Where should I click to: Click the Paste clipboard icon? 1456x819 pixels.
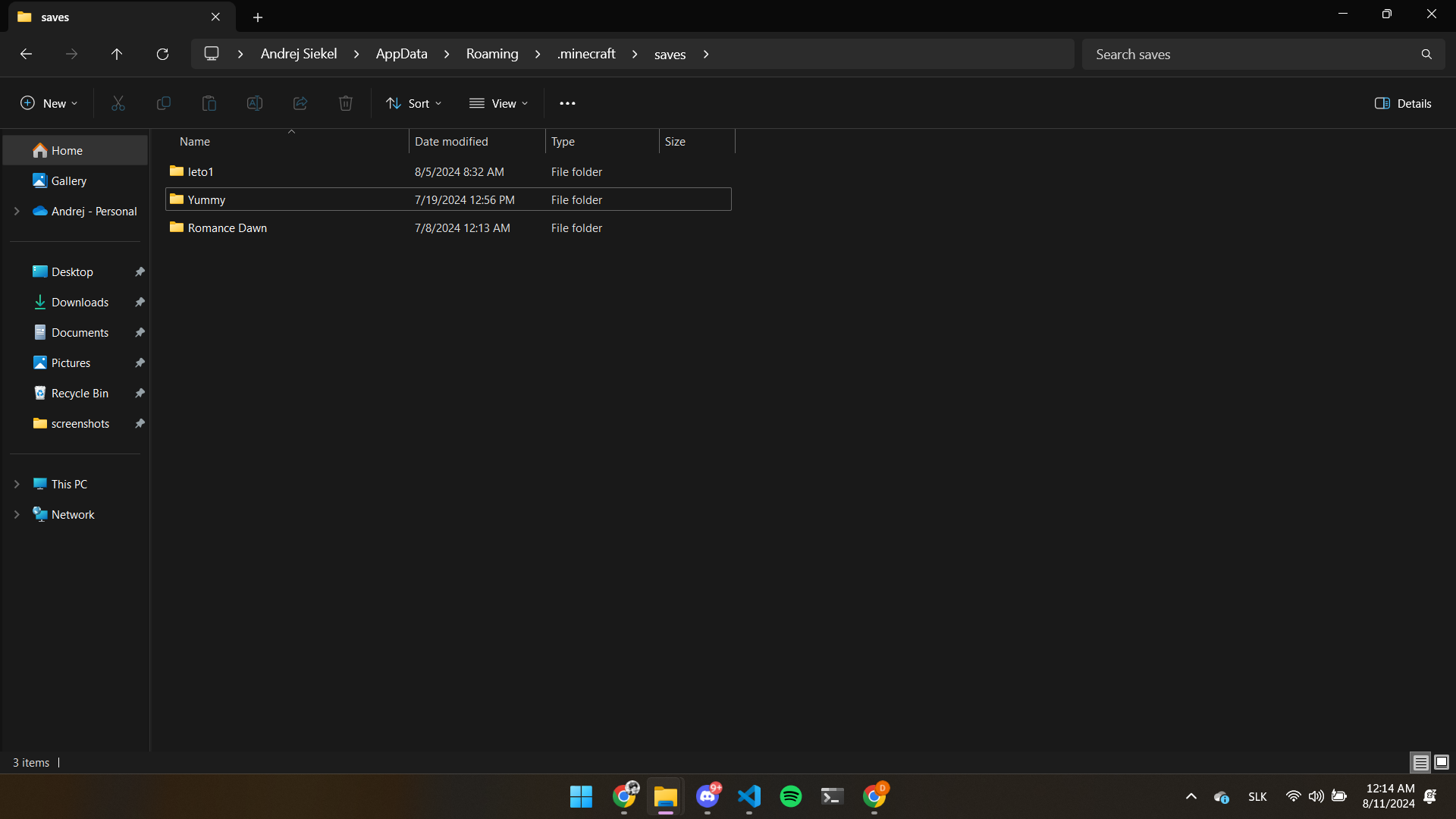pyautogui.click(x=209, y=103)
